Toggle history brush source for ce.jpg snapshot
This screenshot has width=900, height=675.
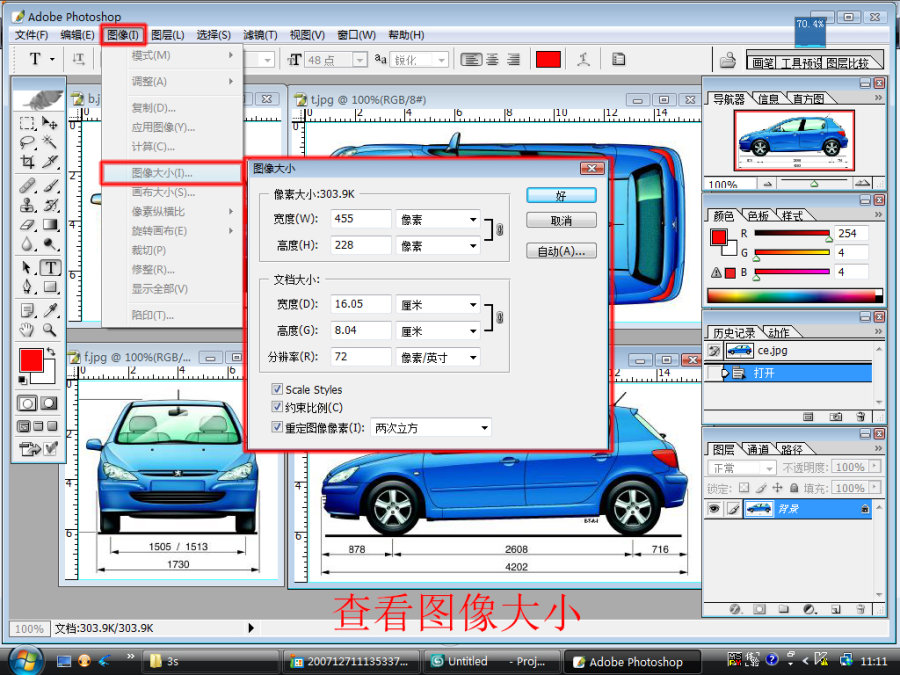pos(713,350)
